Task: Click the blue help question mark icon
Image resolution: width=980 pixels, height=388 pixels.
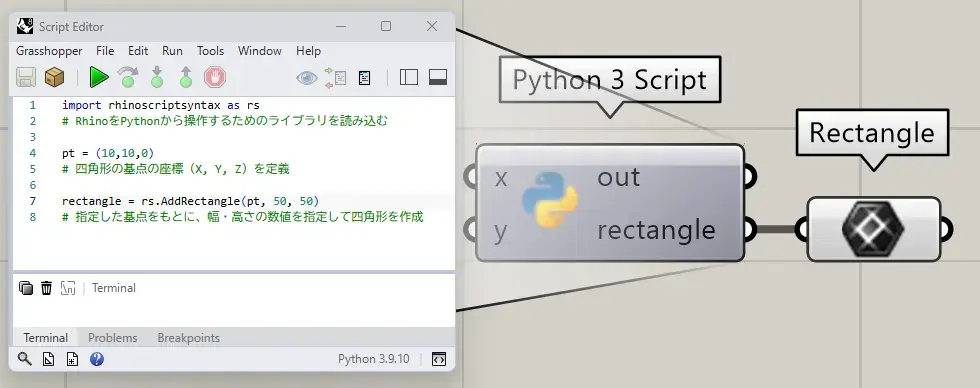Action: pos(97,359)
